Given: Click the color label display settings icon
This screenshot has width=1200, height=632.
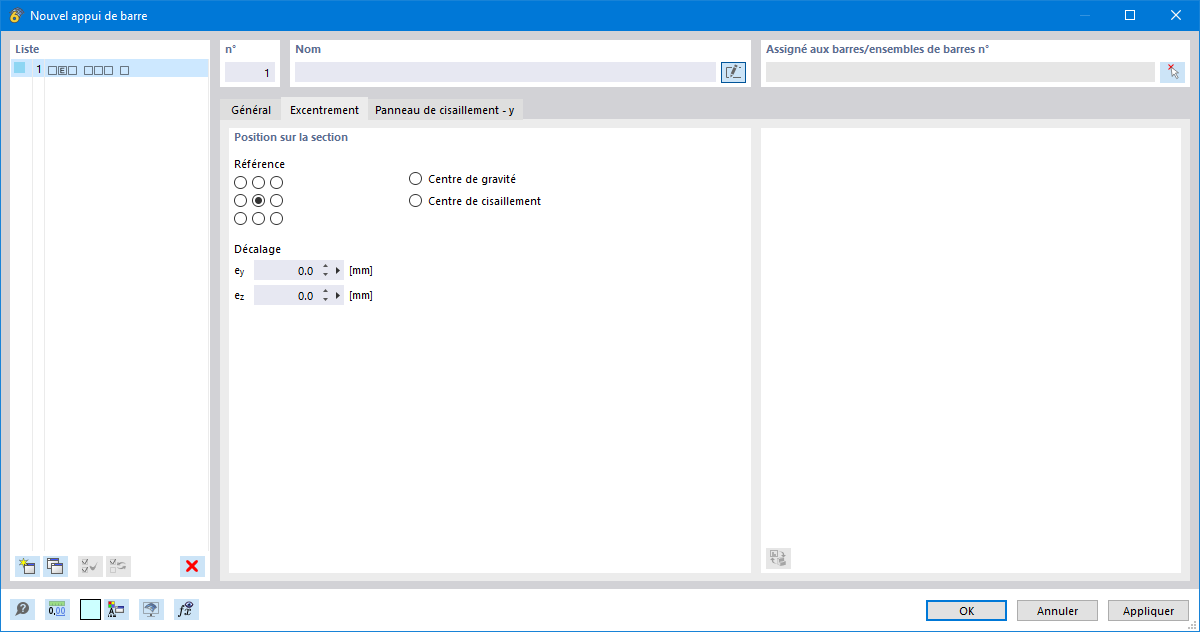Looking at the screenshot, I should coord(116,609).
